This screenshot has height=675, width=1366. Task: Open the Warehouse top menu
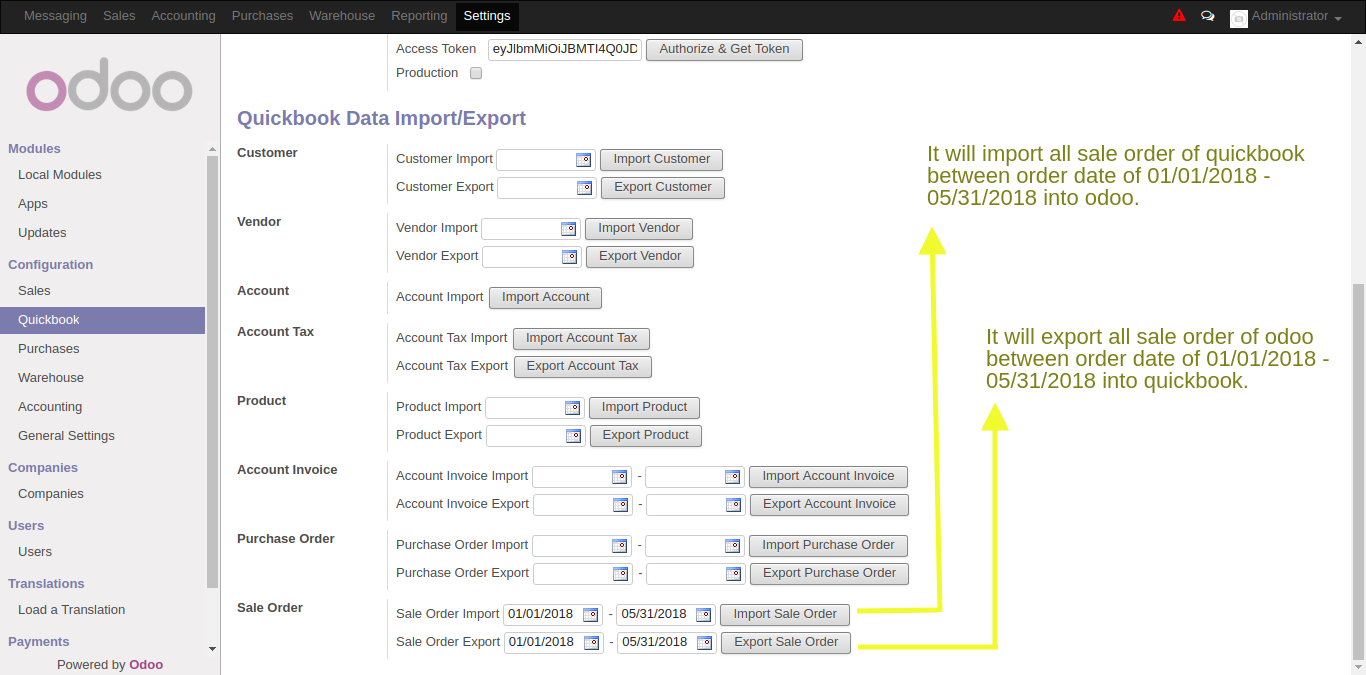tap(342, 16)
